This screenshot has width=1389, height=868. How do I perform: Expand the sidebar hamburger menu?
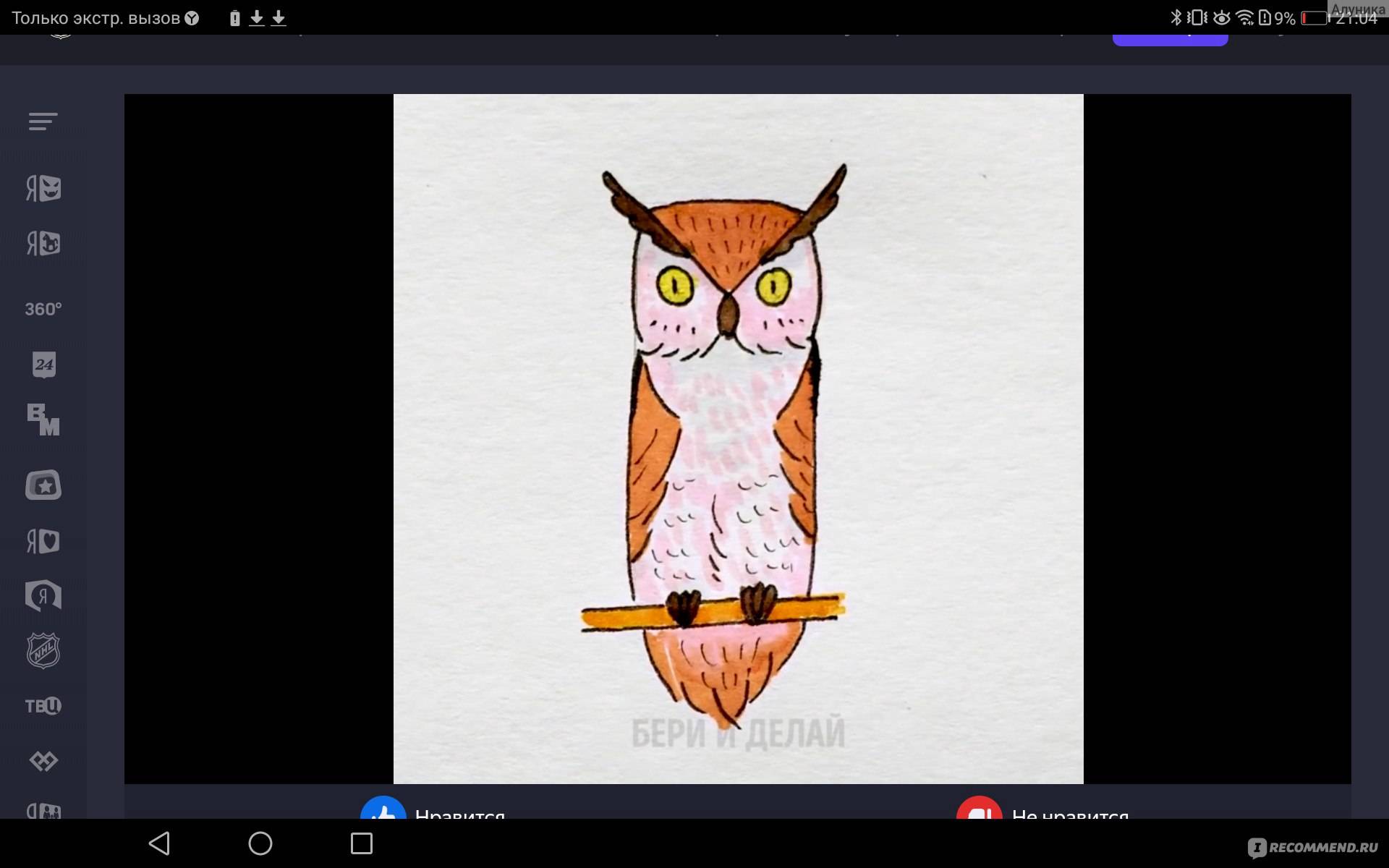tap(43, 122)
